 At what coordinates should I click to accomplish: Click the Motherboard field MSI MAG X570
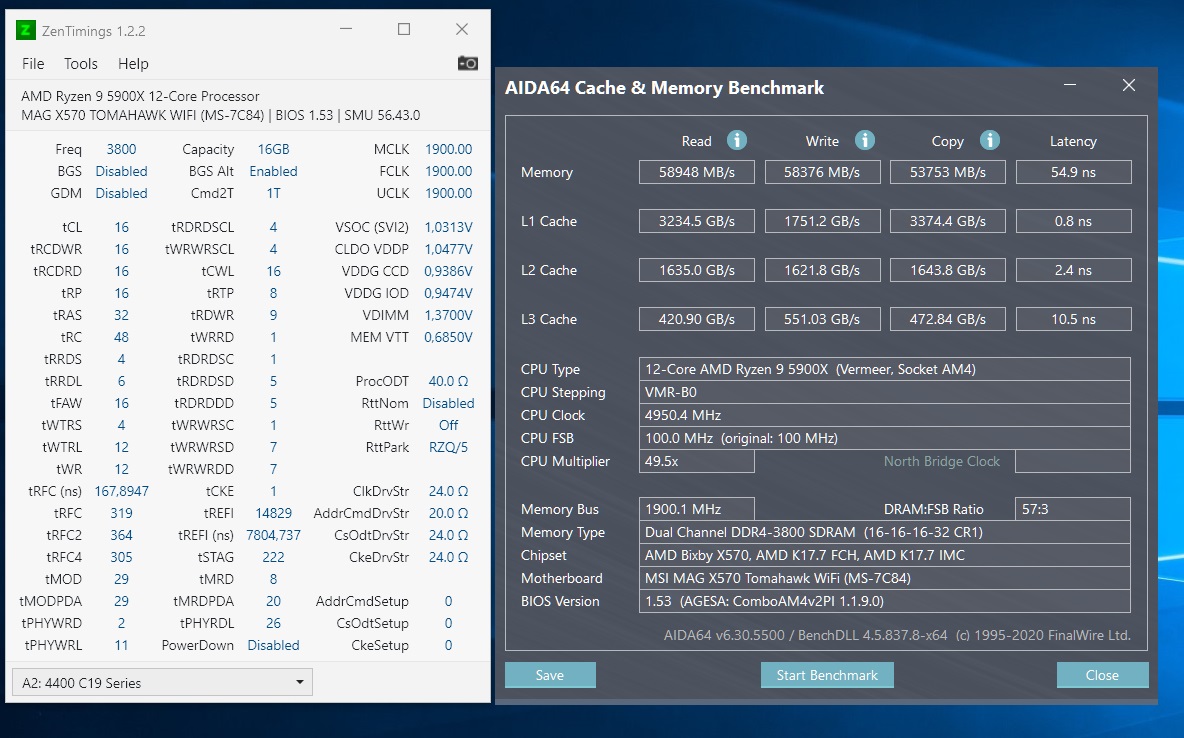(884, 579)
